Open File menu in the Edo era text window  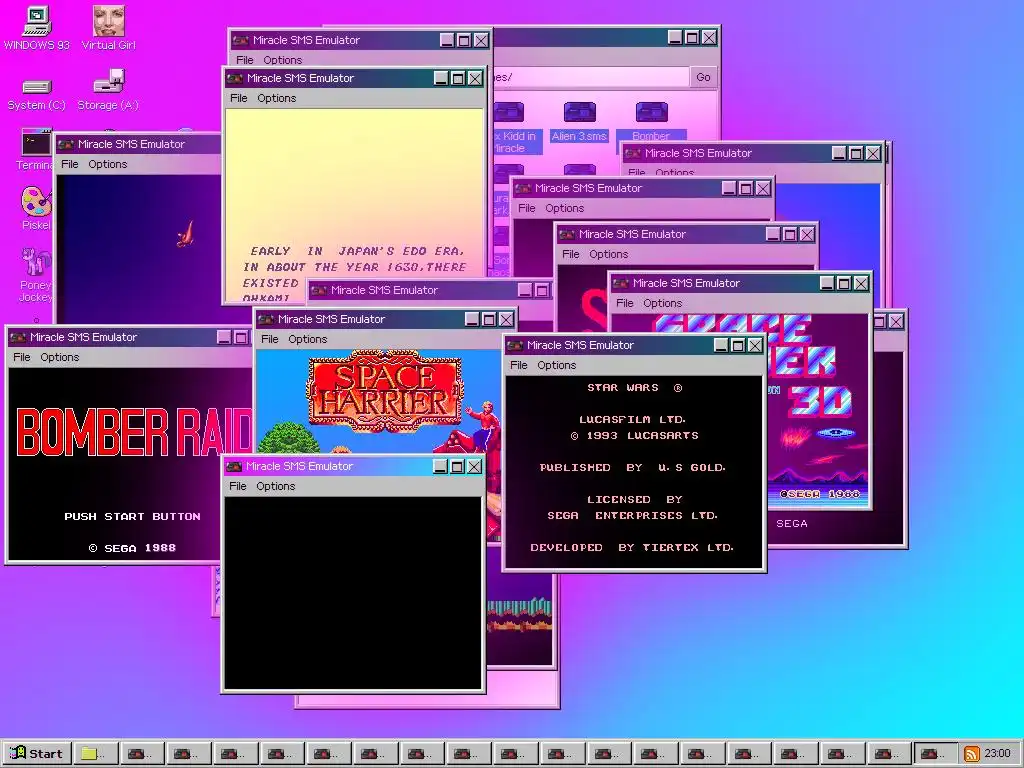pos(238,98)
